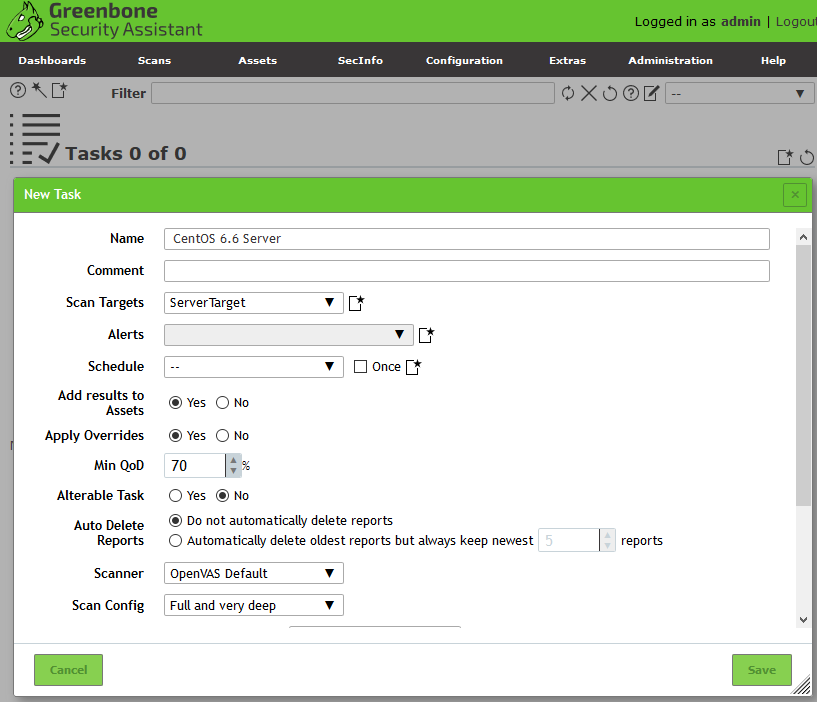Image resolution: width=817 pixels, height=702 pixels.
Task: Create a new scan target with star icon
Action: point(356,303)
